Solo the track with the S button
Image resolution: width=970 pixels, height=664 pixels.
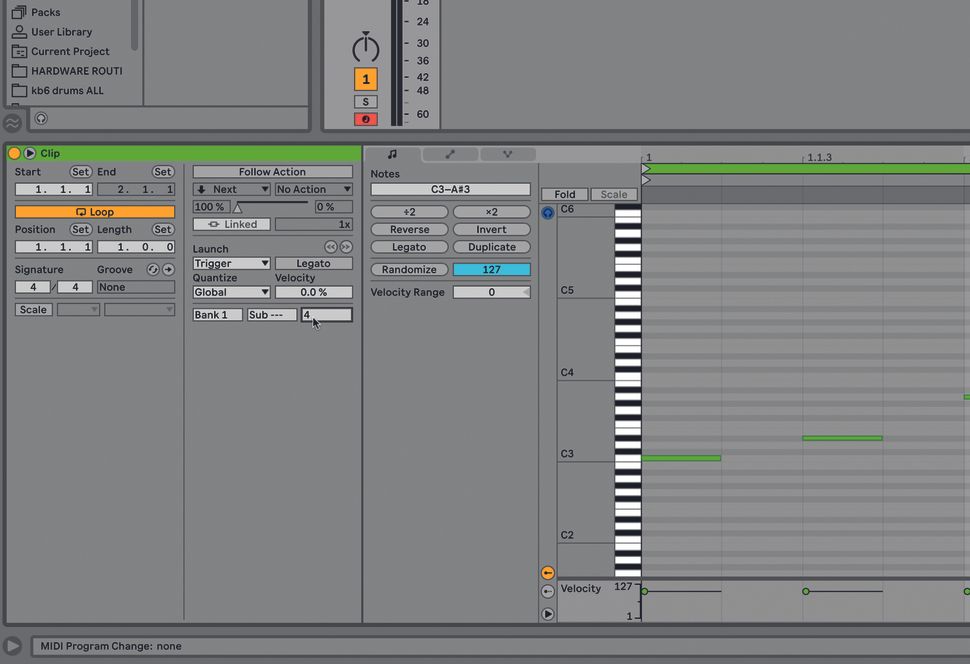365,100
